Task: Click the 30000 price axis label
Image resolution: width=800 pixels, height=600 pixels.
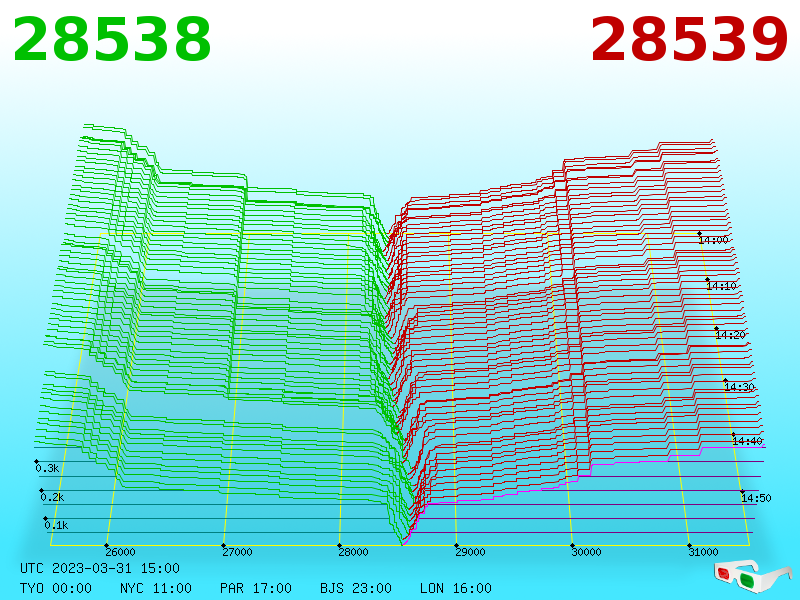Action: 586,552
